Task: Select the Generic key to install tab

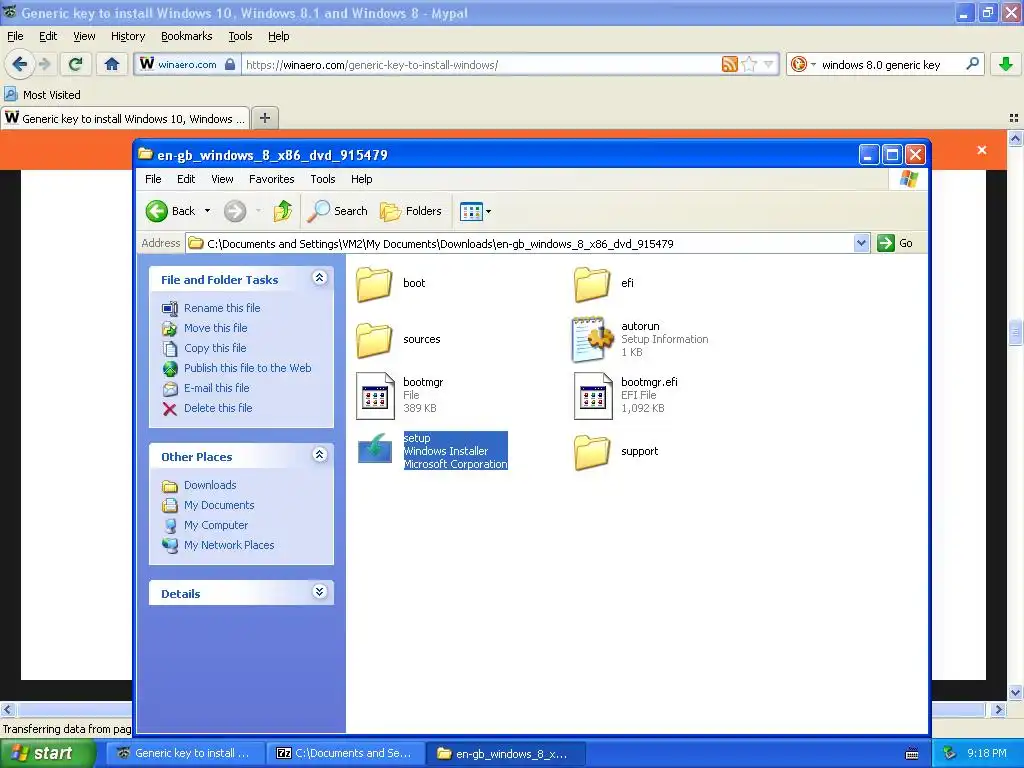Action: pos(125,118)
